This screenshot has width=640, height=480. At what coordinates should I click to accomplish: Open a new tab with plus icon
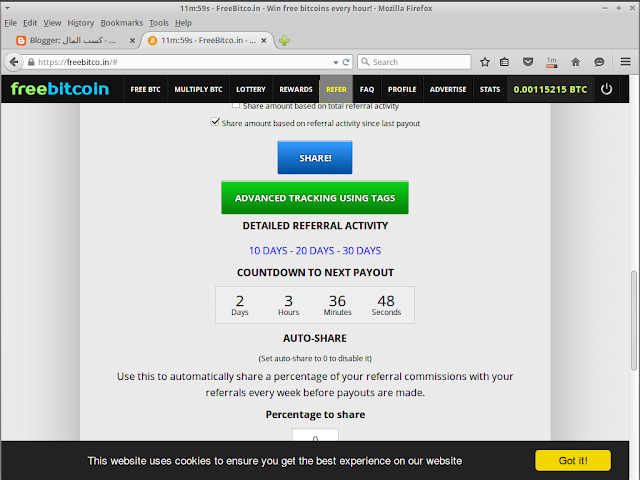click(x=284, y=40)
